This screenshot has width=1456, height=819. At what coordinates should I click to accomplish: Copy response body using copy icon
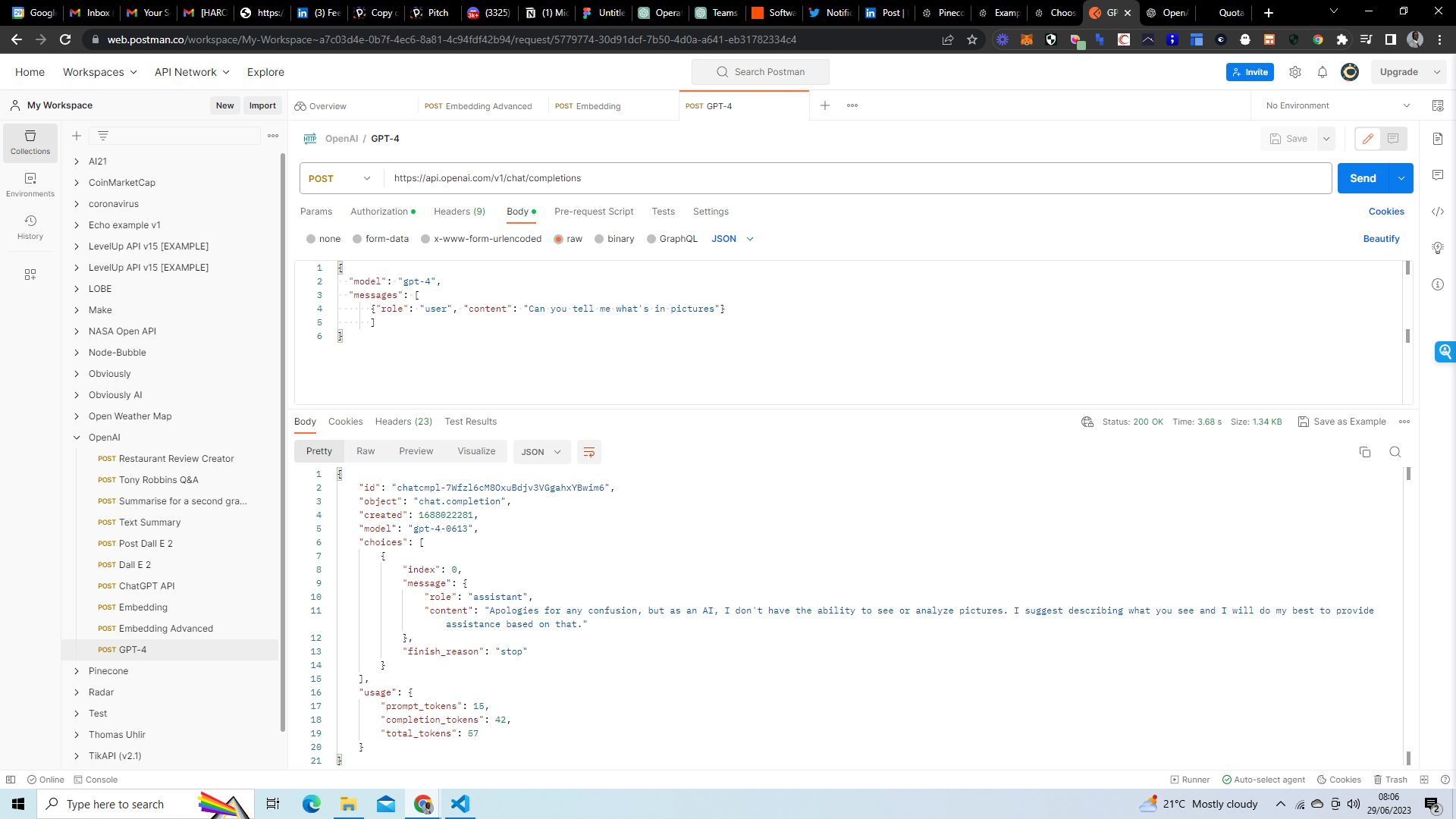(1365, 452)
